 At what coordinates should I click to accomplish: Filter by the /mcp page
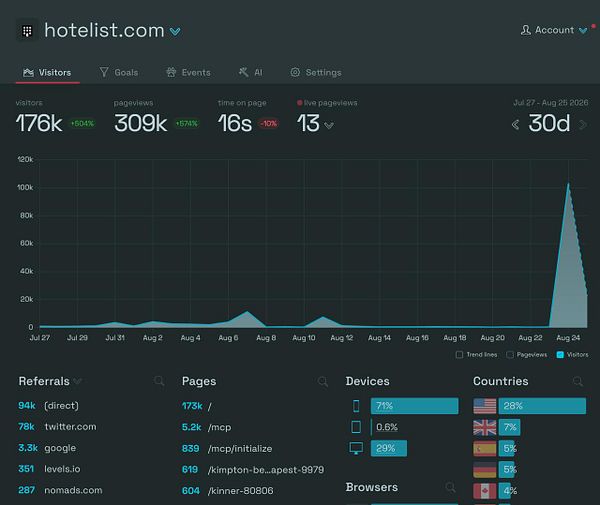tap(255, 427)
